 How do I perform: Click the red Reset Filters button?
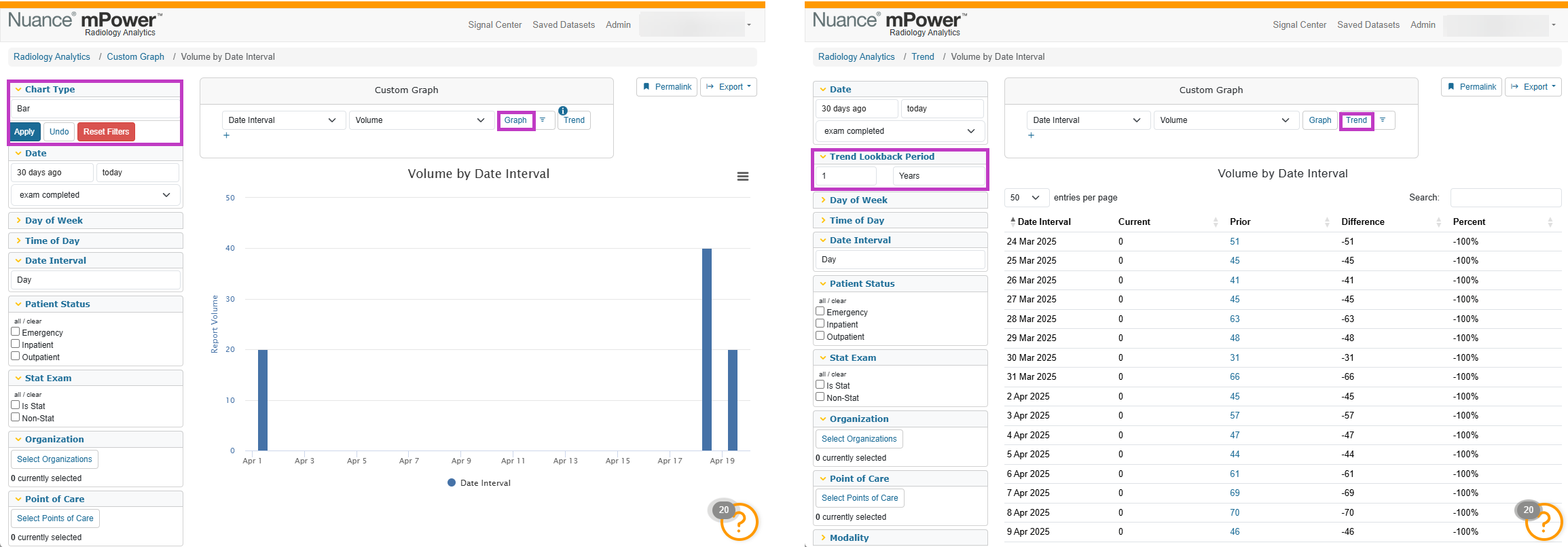107,132
